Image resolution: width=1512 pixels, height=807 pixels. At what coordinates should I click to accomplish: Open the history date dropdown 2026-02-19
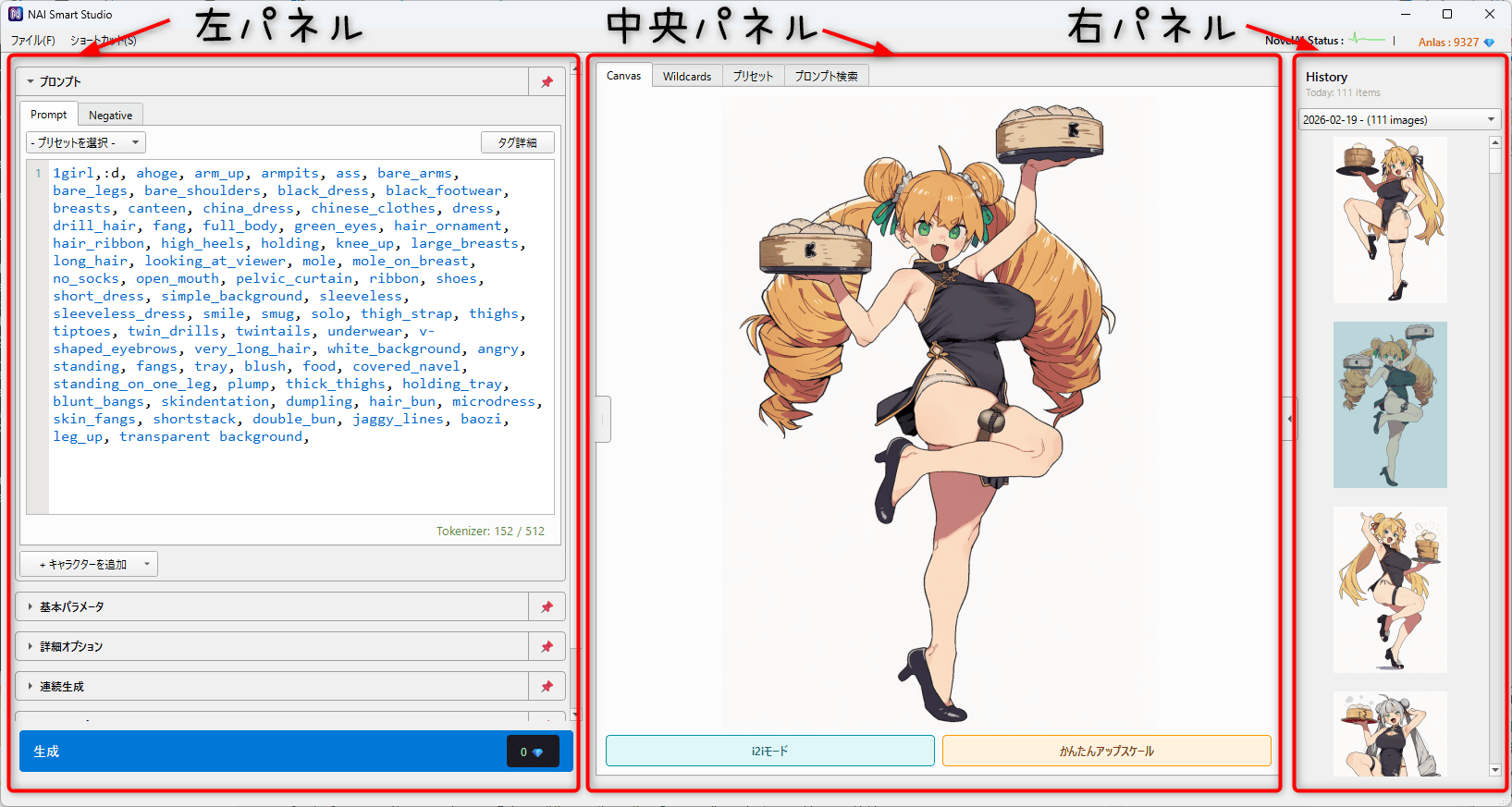click(1399, 119)
